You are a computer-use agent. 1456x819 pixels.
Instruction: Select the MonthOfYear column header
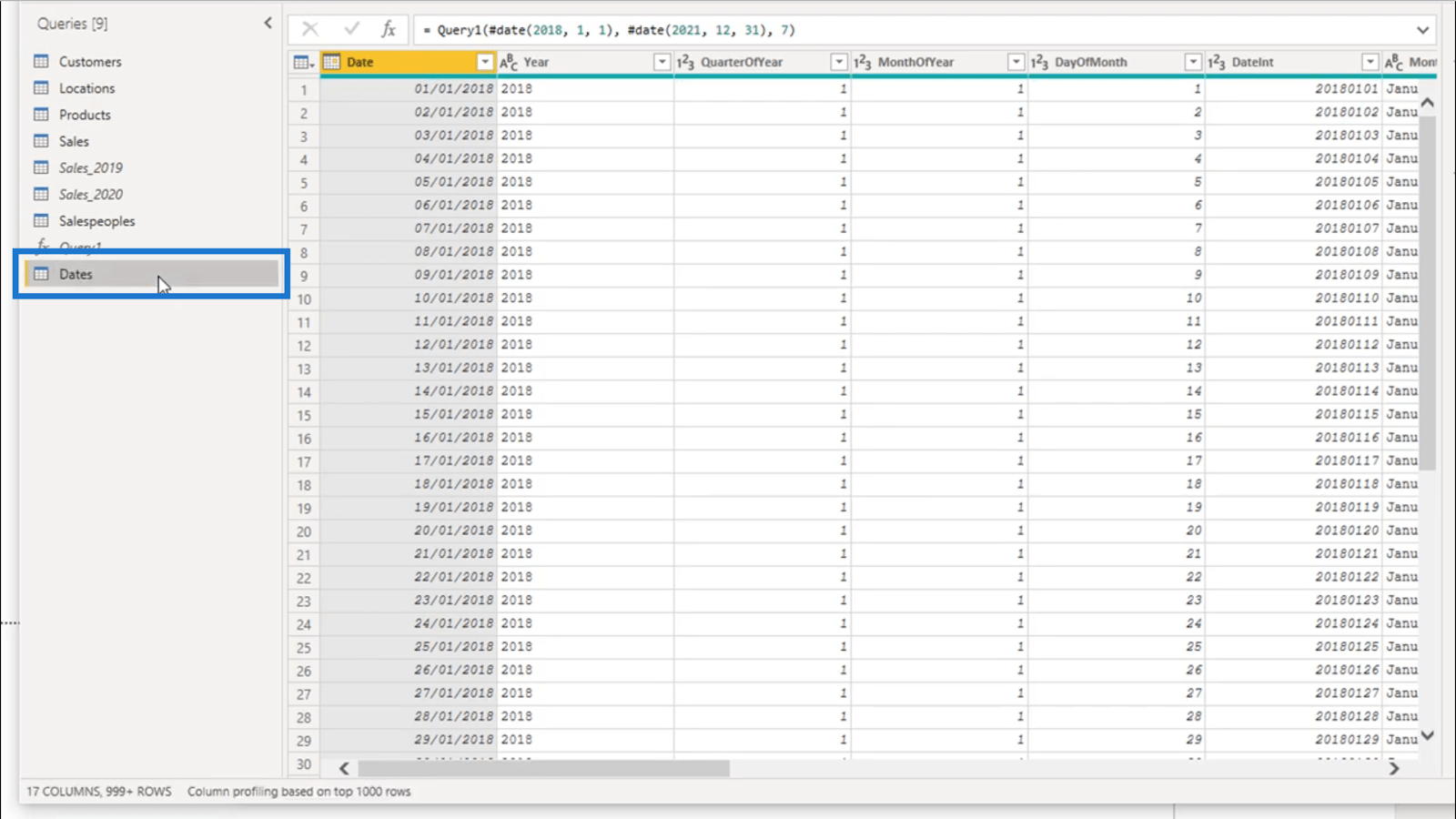click(939, 62)
